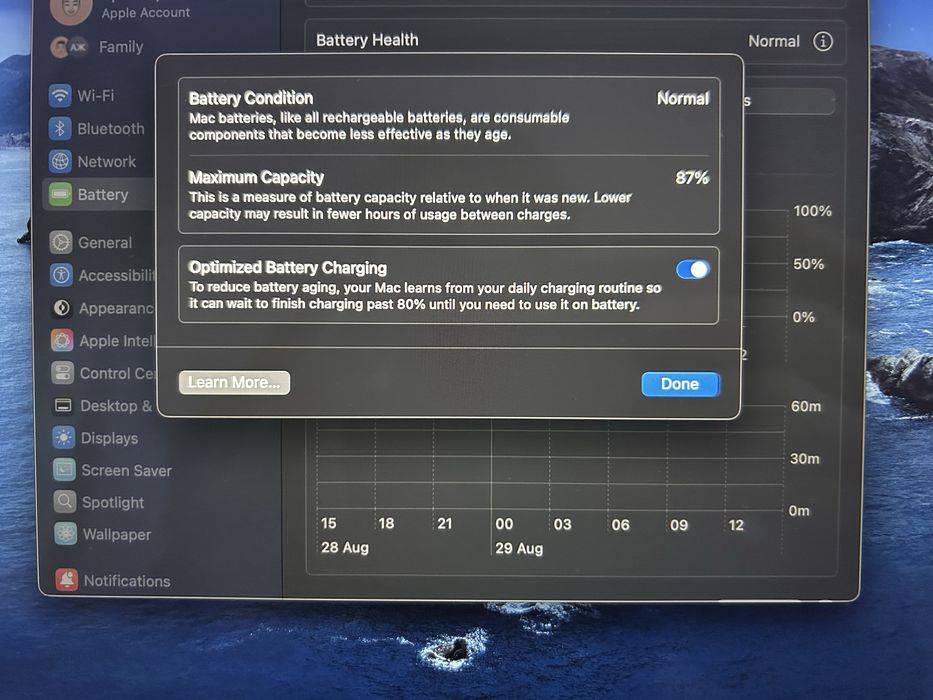Select Screen Saver label in sidebar
Image resolution: width=933 pixels, height=700 pixels.
pyautogui.click(x=127, y=470)
